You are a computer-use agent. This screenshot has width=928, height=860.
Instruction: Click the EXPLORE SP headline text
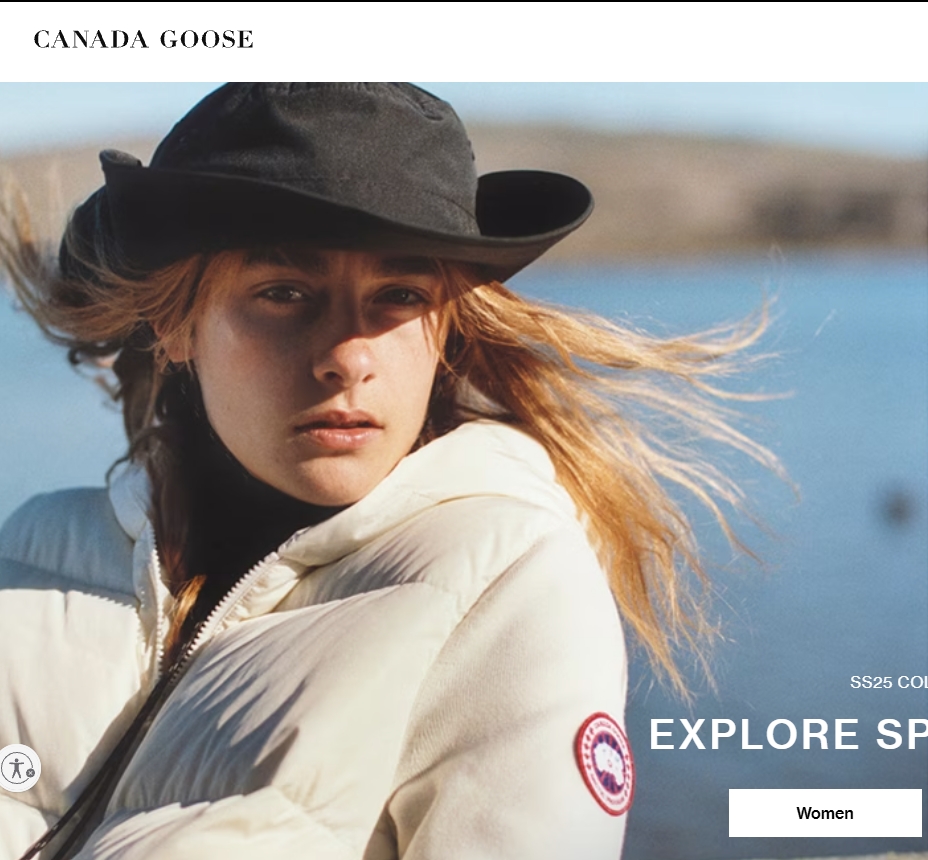(x=788, y=734)
